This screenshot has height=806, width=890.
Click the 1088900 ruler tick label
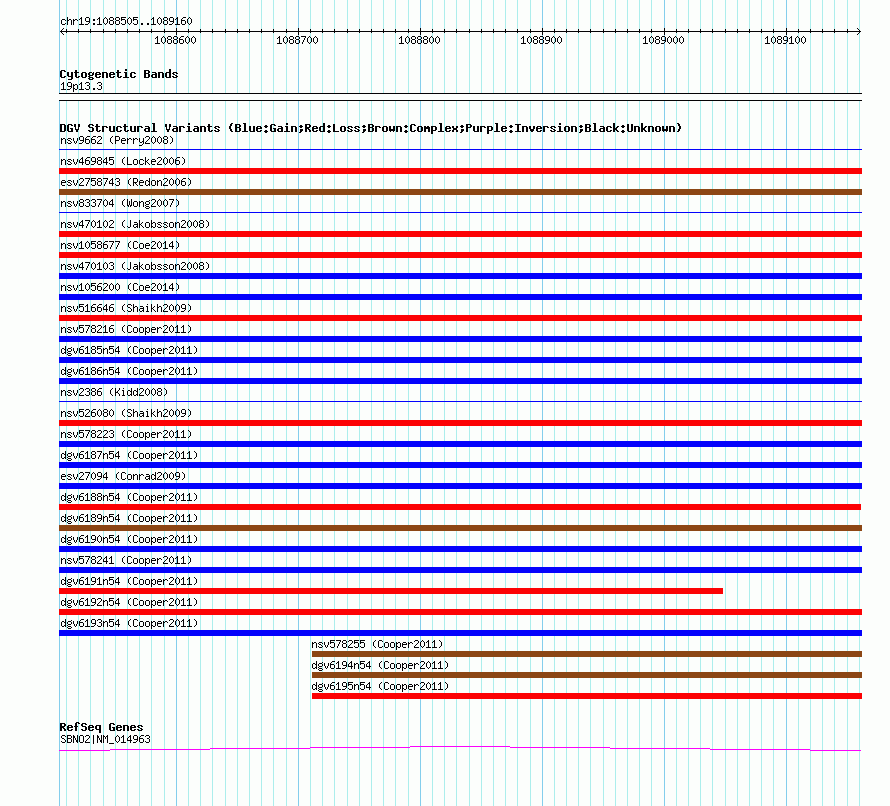(541, 40)
